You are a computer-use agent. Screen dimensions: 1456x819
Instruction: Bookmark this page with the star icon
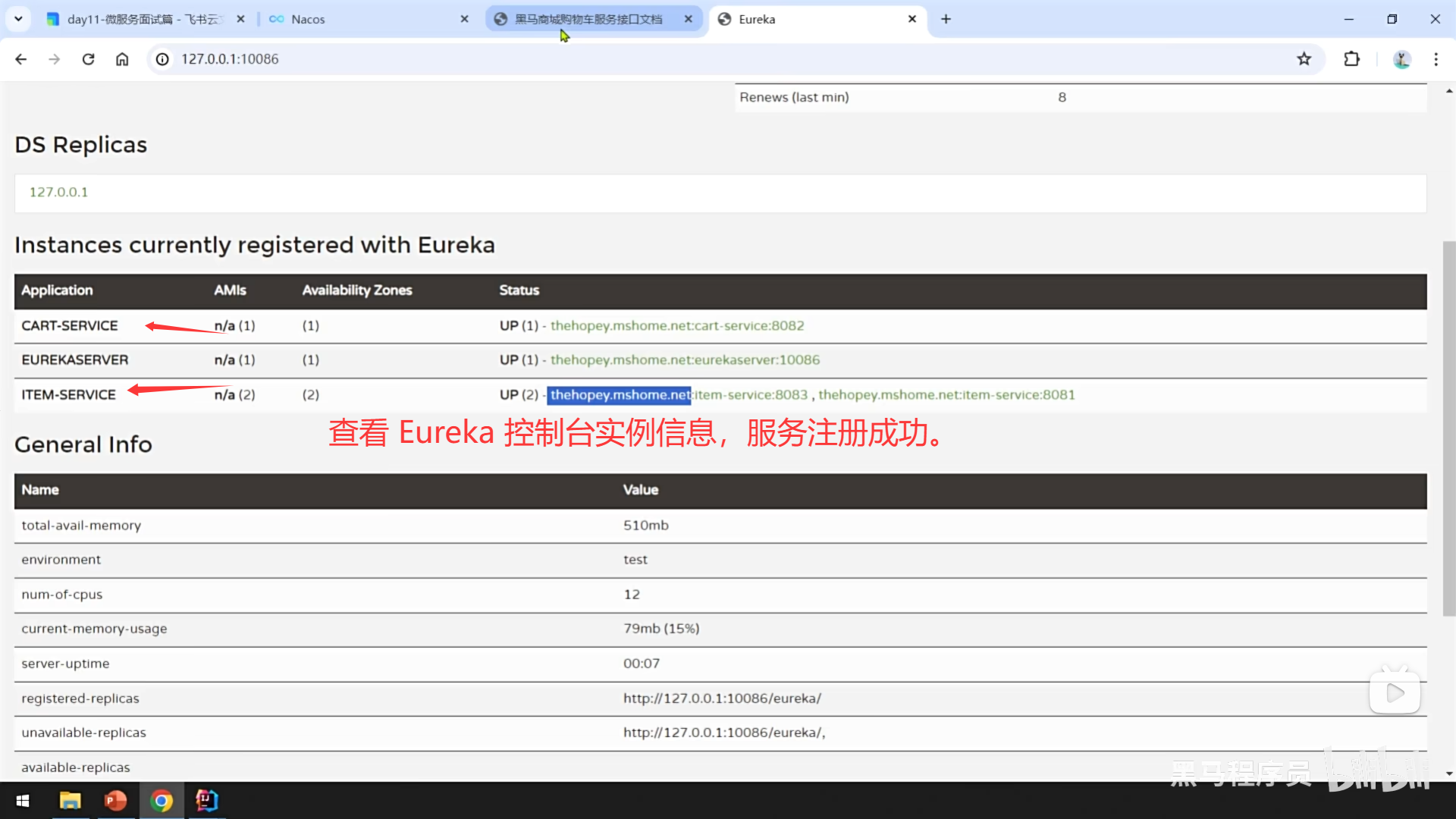pyautogui.click(x=1304, y=59)
